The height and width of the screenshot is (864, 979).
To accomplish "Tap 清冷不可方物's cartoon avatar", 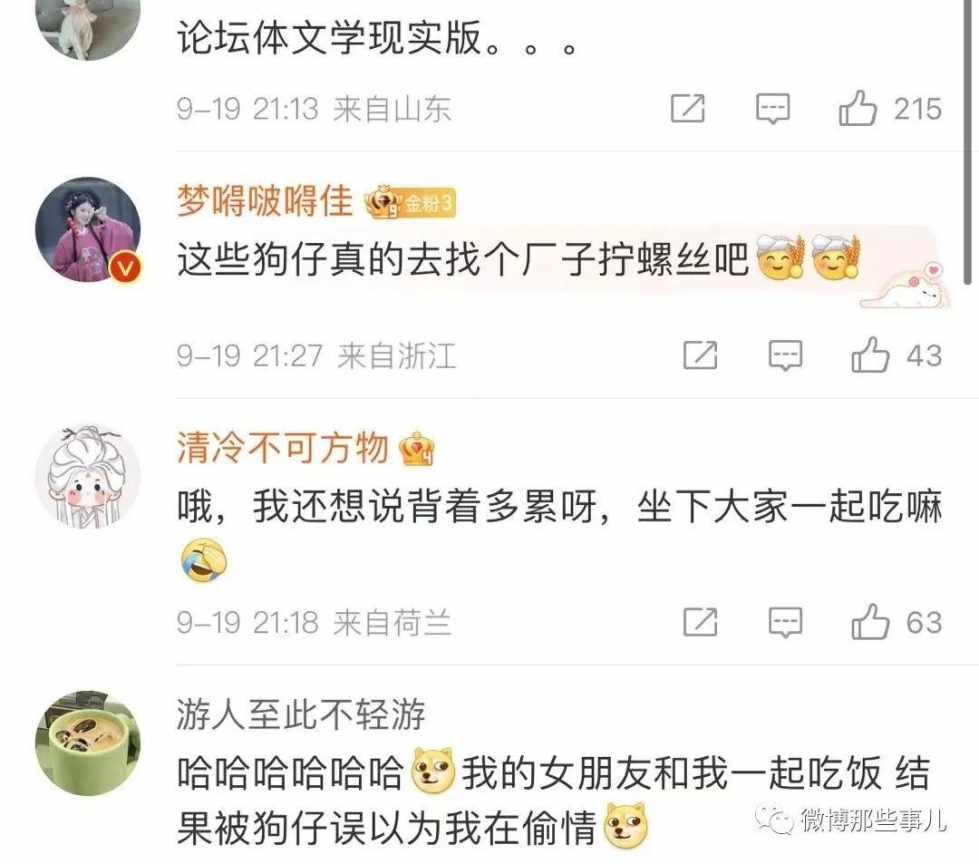I will pos(88,478).
